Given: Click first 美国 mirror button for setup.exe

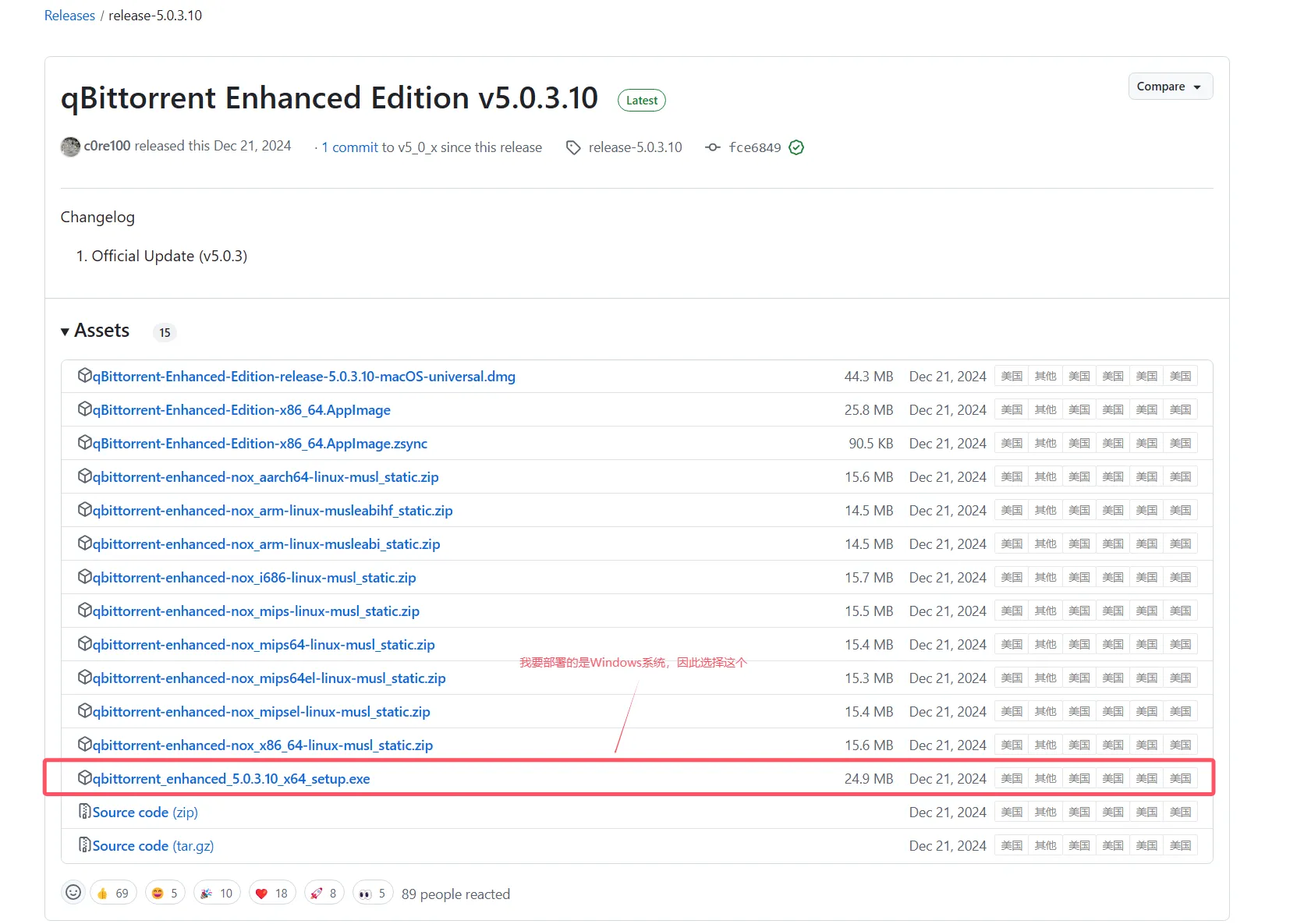Looking at the screenshot, I should click(1012, 778).
